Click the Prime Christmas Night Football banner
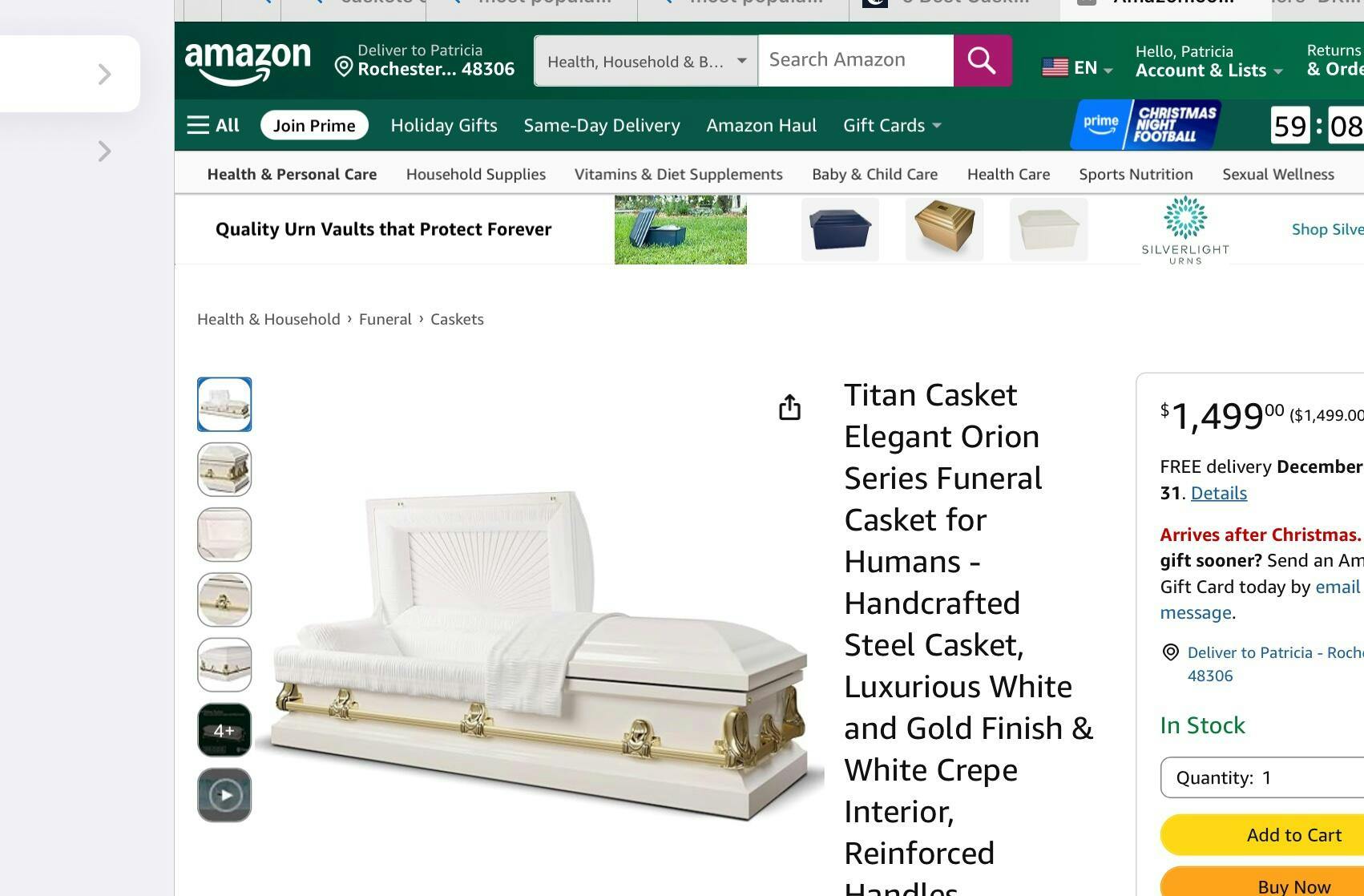 (1146, 125)
